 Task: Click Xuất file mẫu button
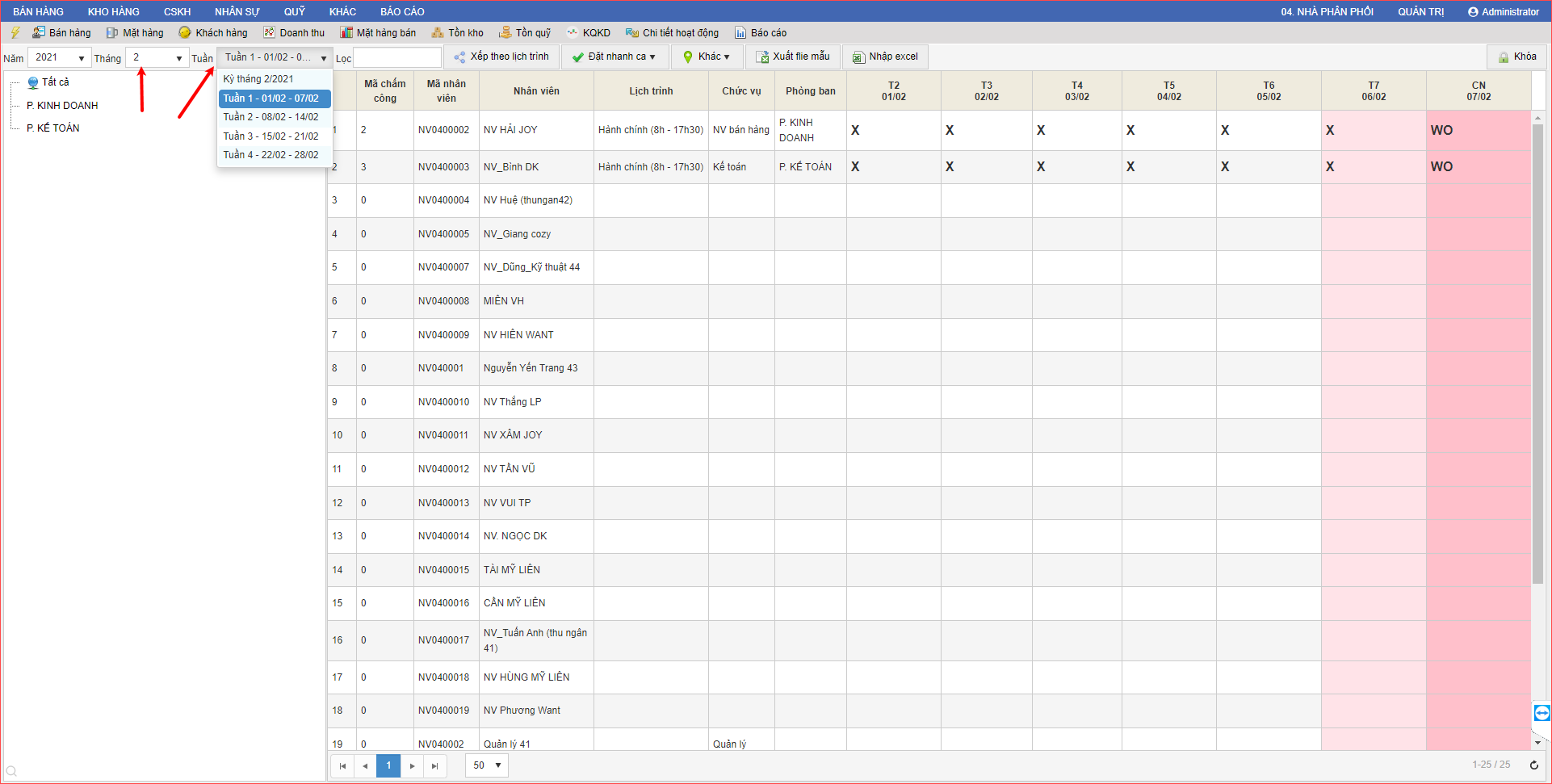(x=793, y=57)
